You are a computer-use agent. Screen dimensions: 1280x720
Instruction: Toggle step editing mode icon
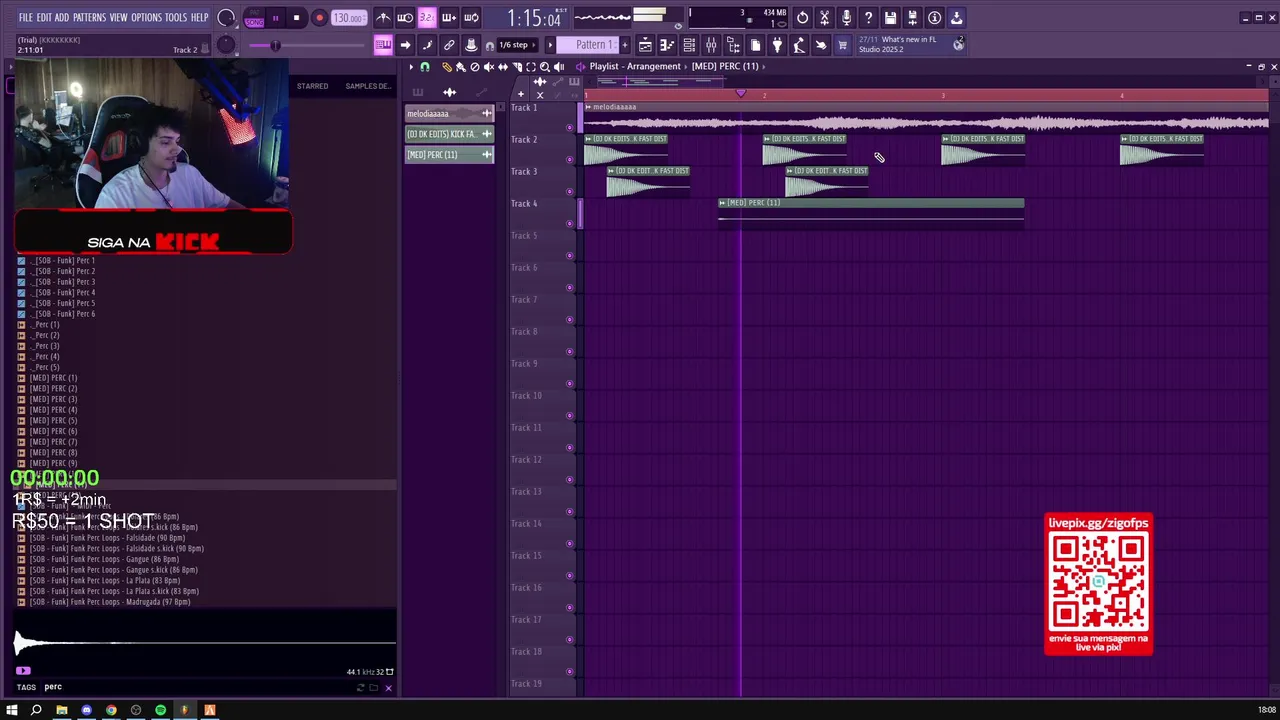tap(427, 45)
